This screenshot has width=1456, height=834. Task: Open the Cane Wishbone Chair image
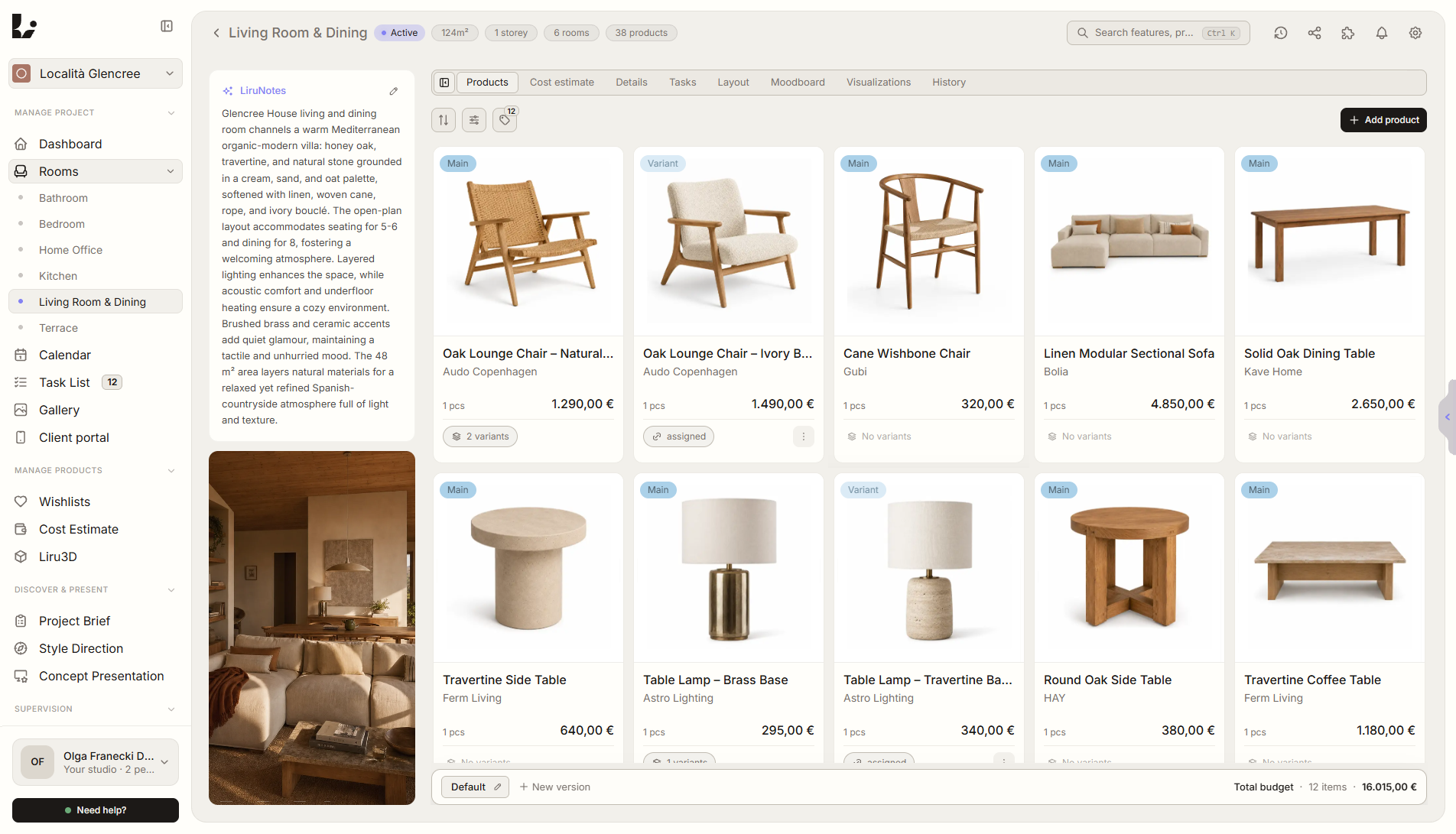[x=929, y=242]
